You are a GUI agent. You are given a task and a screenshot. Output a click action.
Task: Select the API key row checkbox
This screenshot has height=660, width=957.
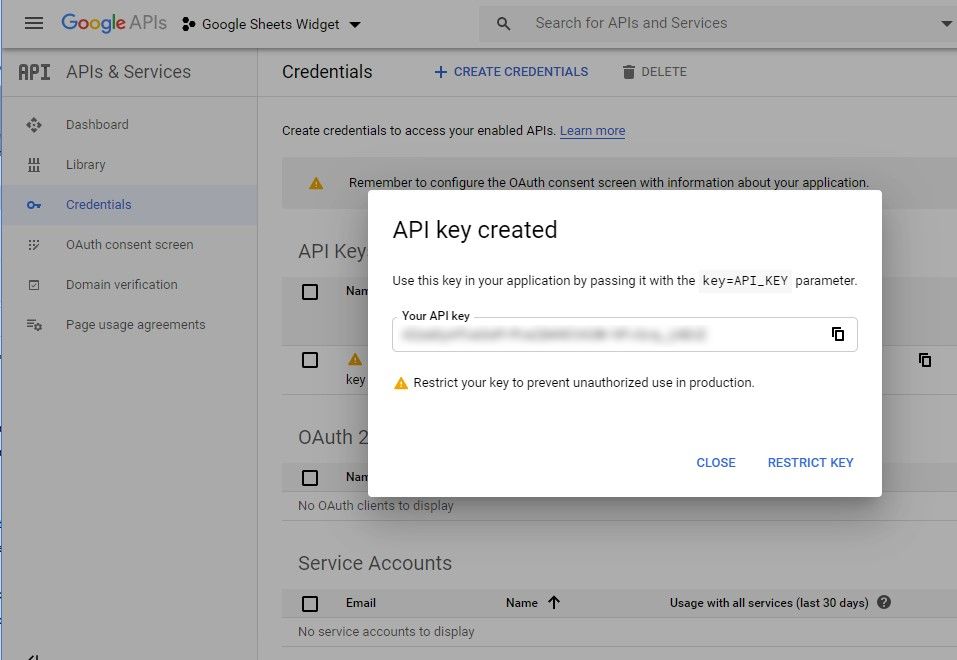click(x=310, y=360)
